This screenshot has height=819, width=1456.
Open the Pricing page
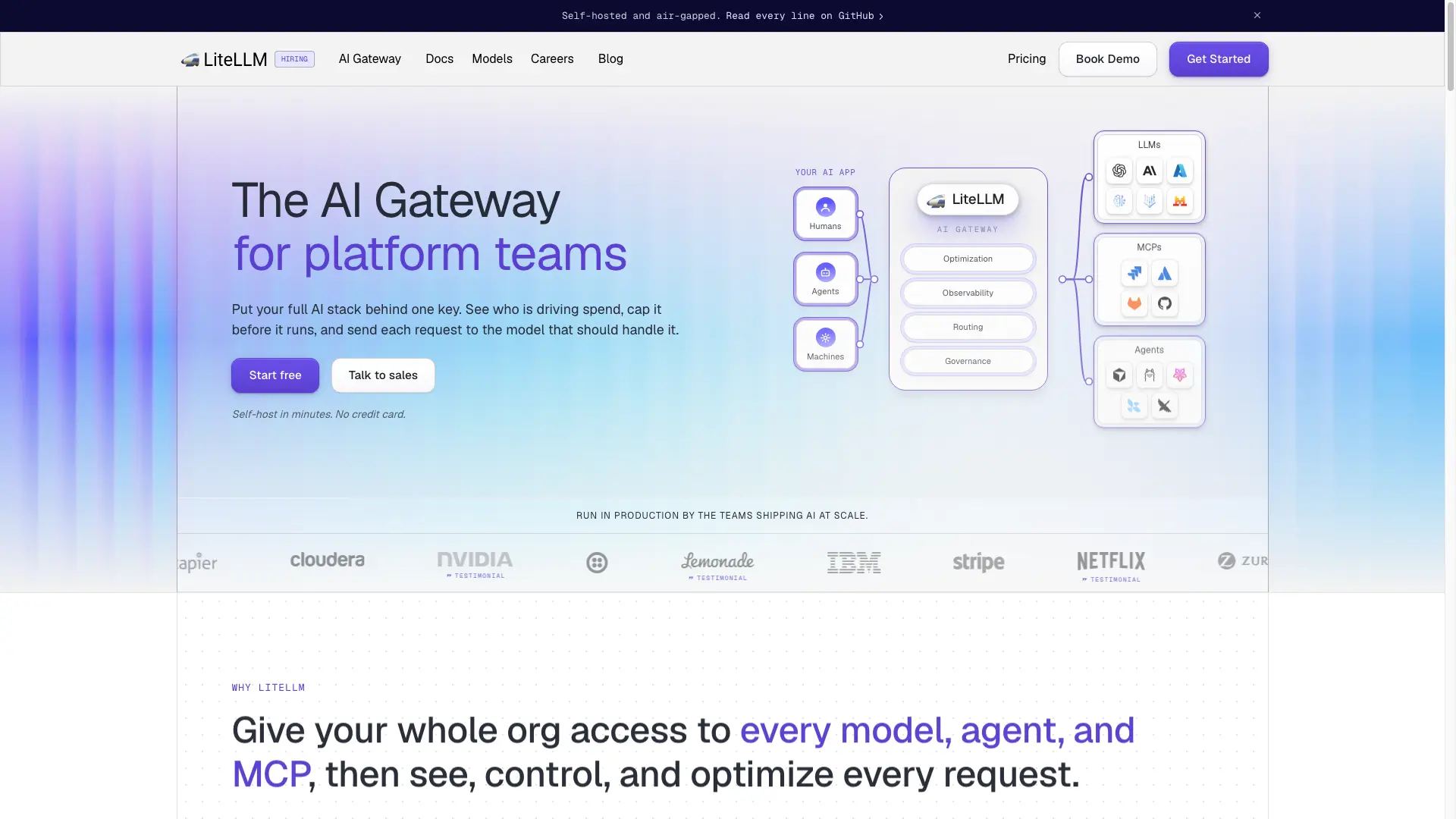[x=1027, y=59]
